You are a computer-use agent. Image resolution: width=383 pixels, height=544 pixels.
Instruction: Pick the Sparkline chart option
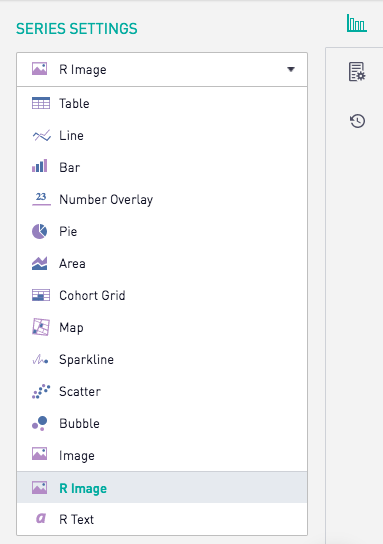pos(162,359)
